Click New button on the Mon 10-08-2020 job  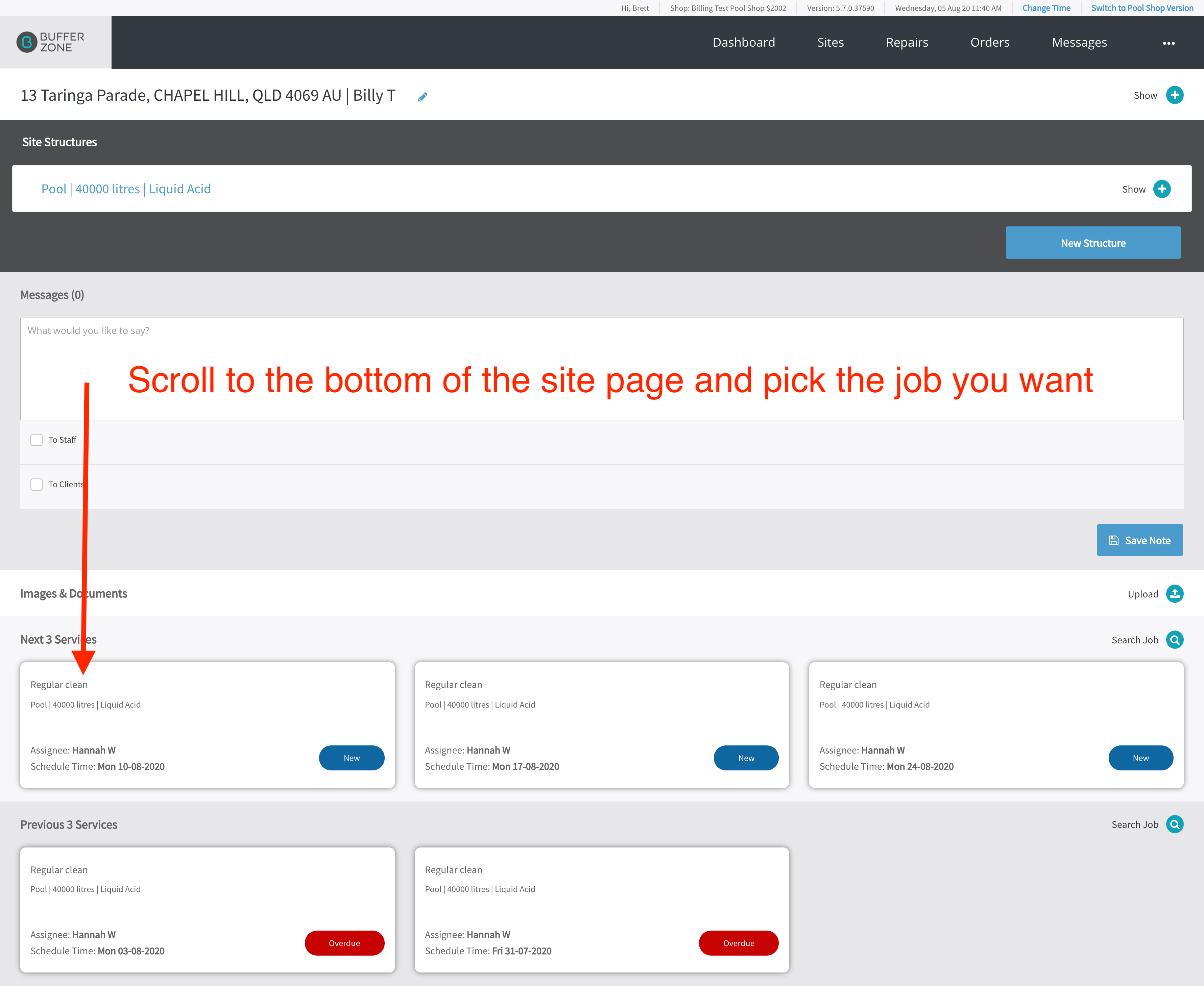coord(351,758)
